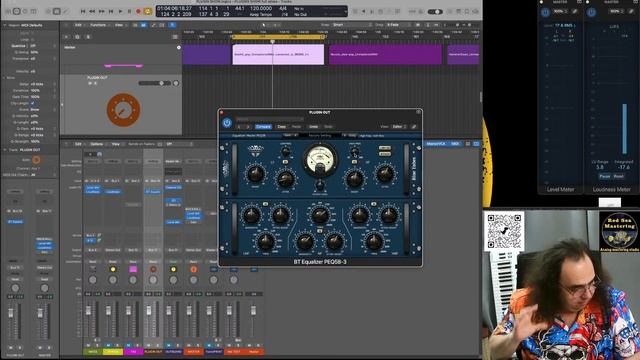This screenshot has height=360, width=640.
Task: Click the VU meter on the BT Equalizer
Action: point(320,159)
